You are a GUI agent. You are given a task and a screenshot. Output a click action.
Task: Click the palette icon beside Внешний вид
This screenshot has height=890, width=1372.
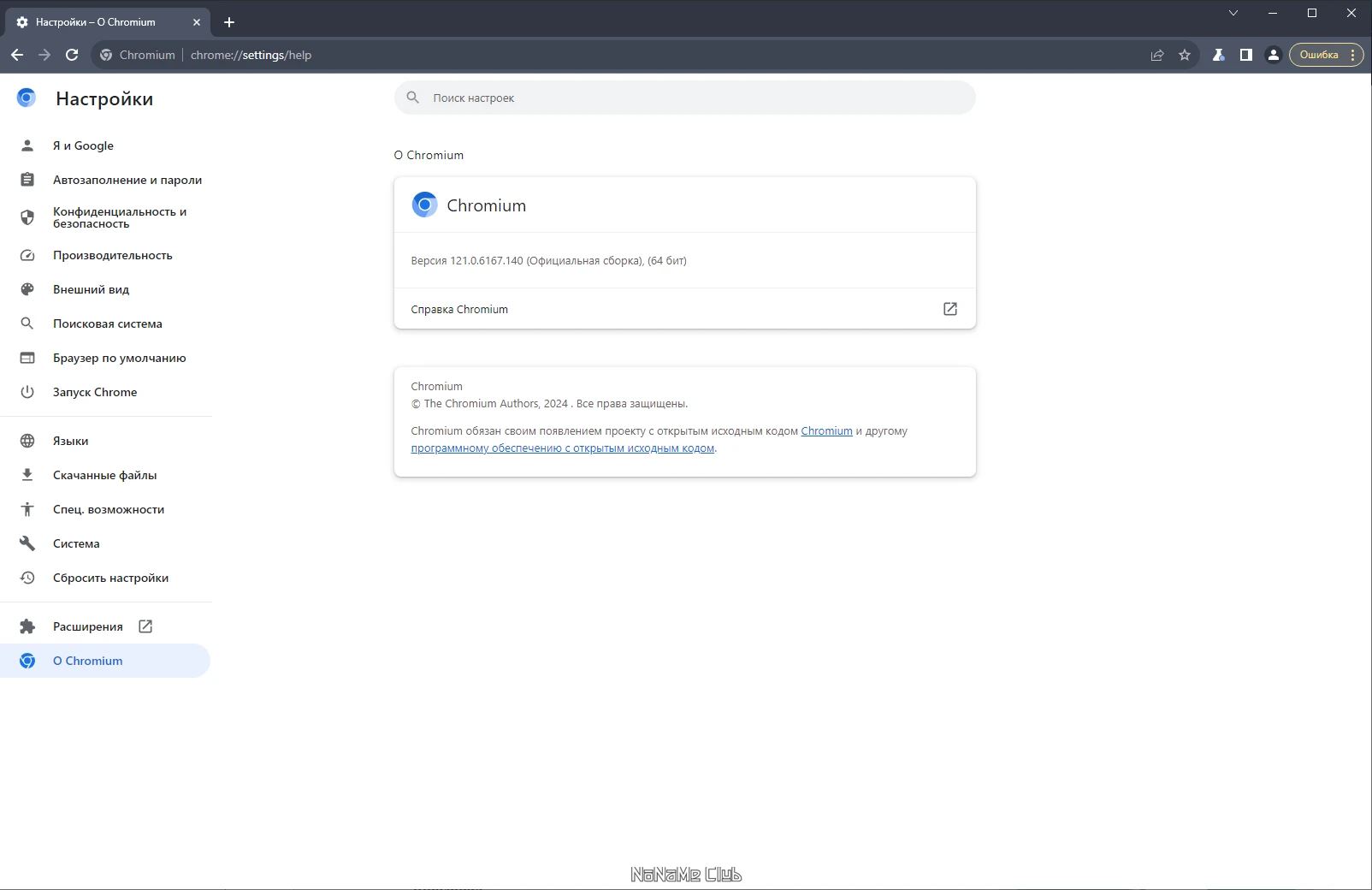pos(27,289)
